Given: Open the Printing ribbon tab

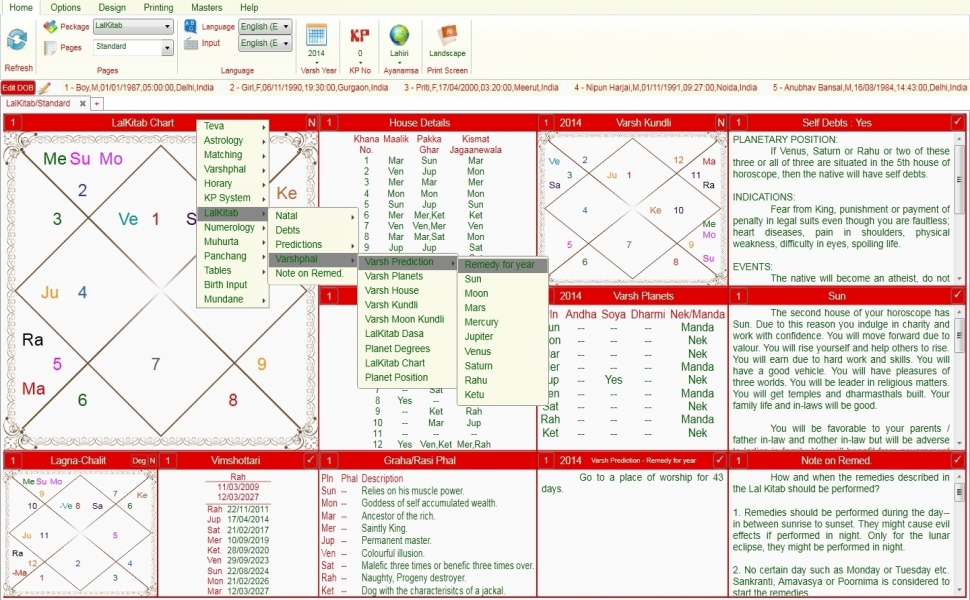Looking at the screenshot, I should coord(158,7).
